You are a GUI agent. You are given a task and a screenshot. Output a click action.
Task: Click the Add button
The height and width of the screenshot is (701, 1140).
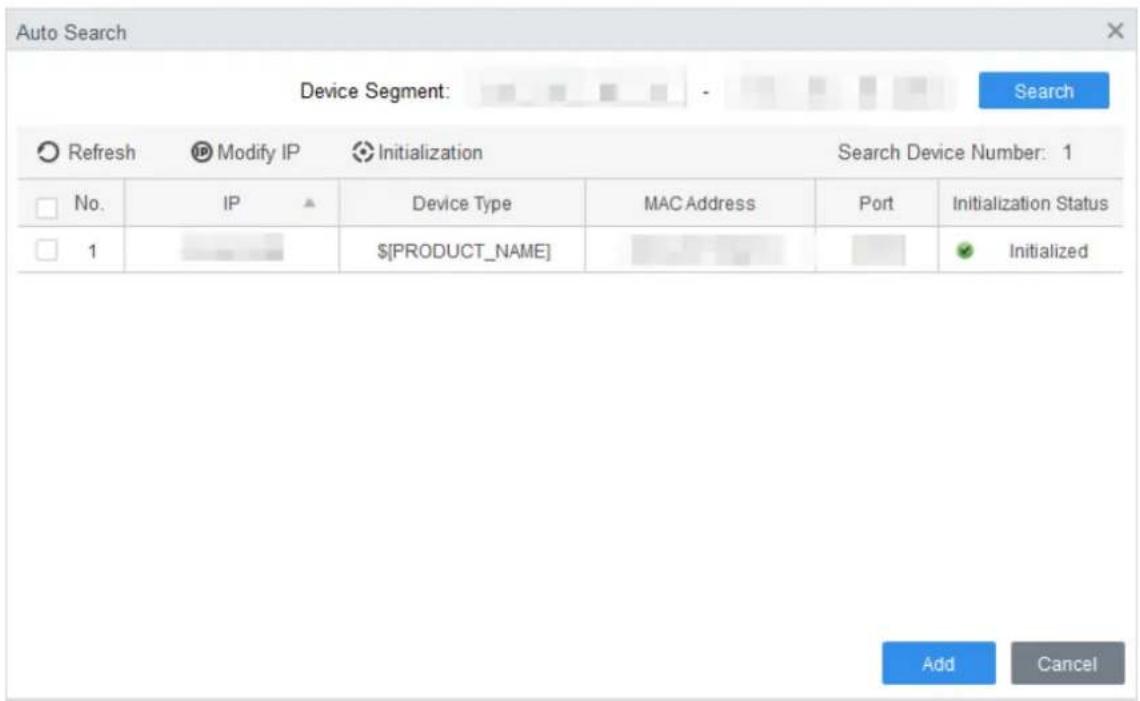pyautogui.click(x=939, y=663)
